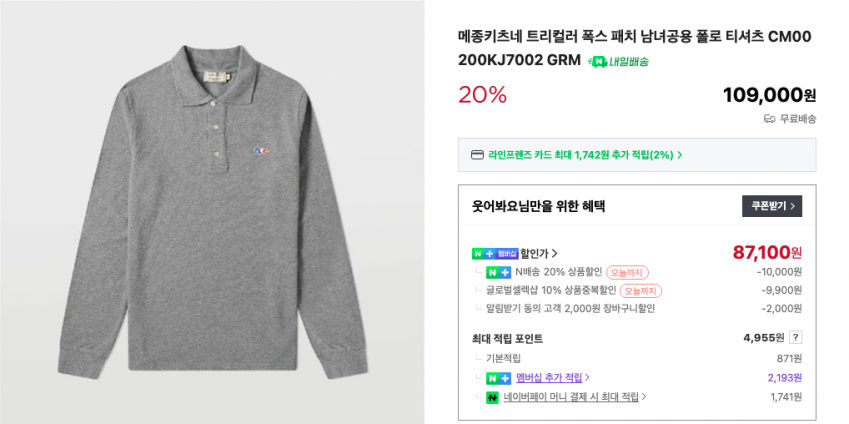Click the 내일배송 delivery badge icon
Screen dimensions: 849x424
[x=598, y=62]
